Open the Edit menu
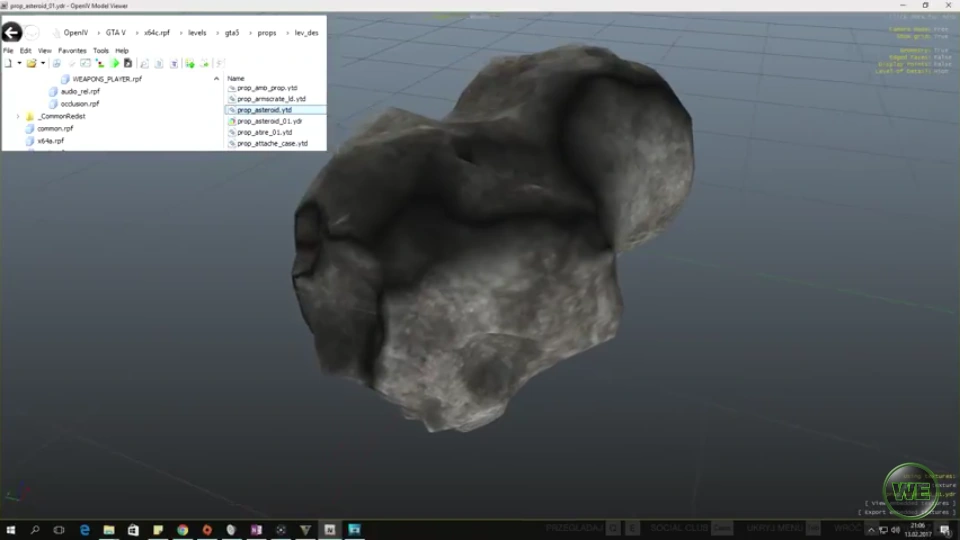This screenshot has height=540, width=960. 25,51
